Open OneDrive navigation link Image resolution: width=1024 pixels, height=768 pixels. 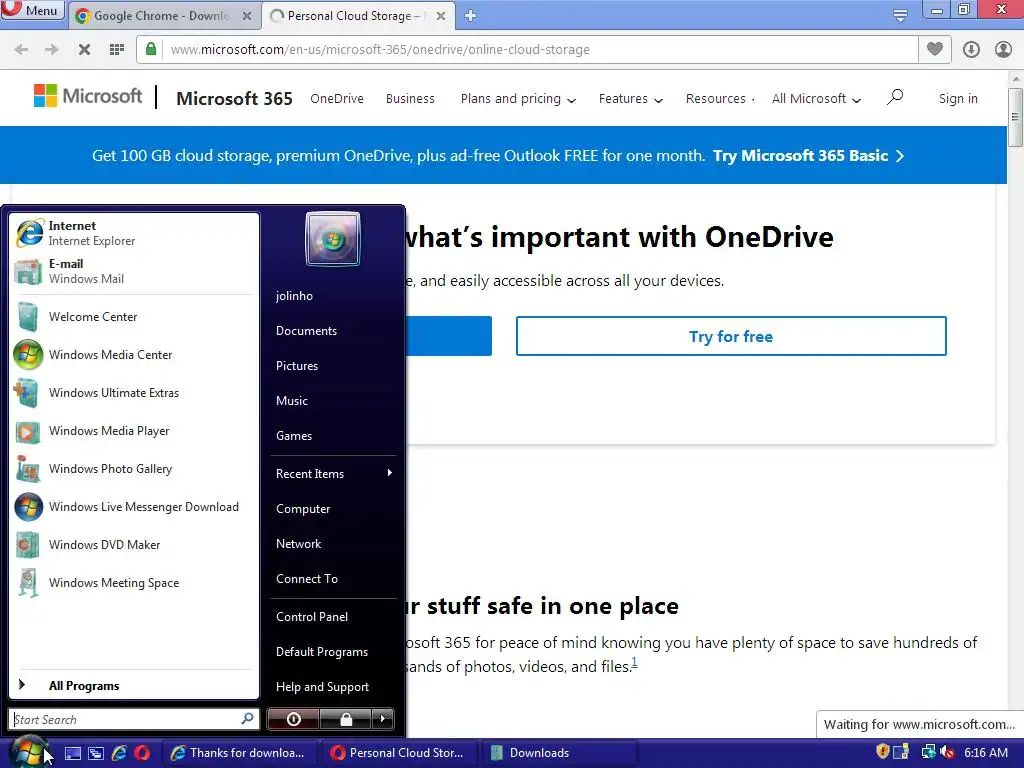coord(337,99)
